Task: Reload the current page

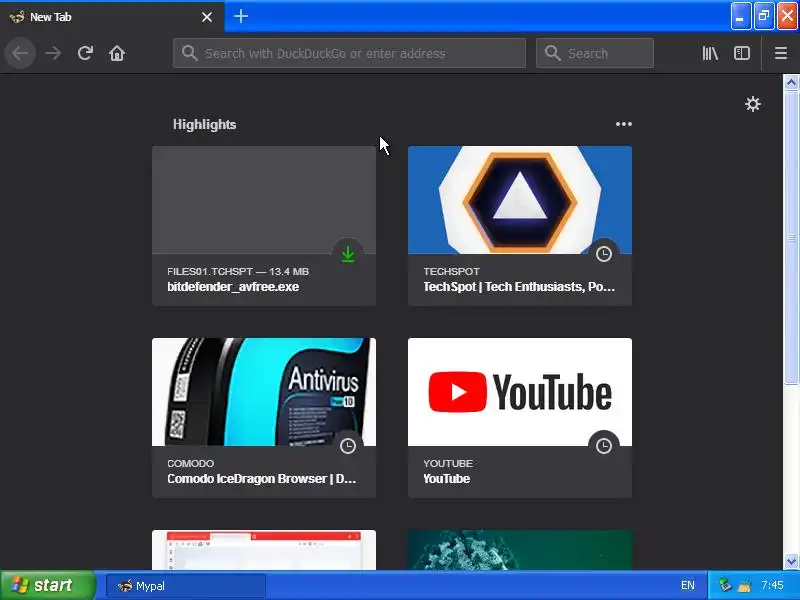Action: pyautogui.click(x=85, y=53)
